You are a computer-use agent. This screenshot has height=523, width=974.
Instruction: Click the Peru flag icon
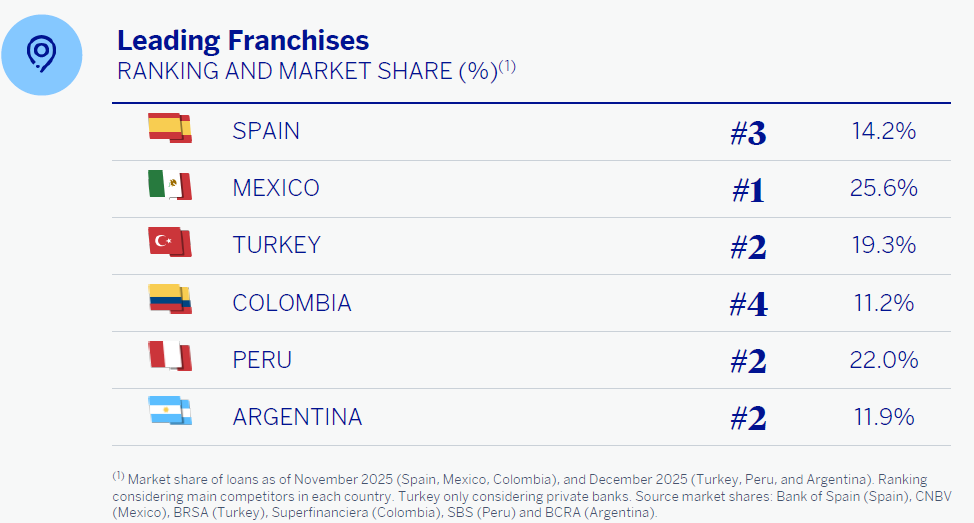pyautogui.click(x=169, y=358)
